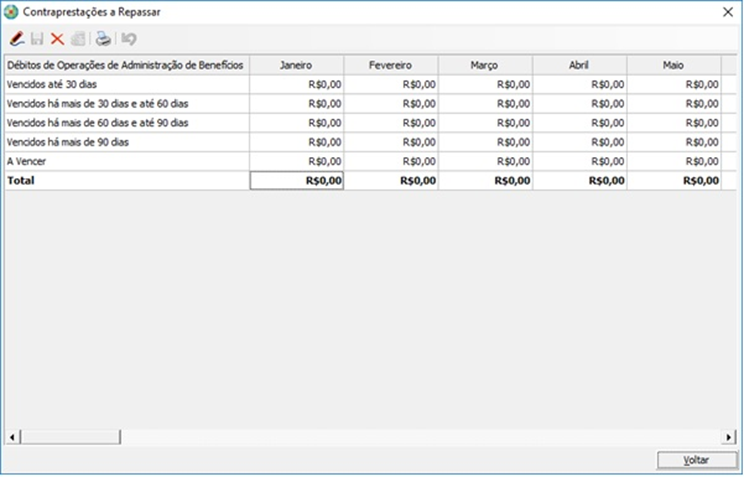
Task: Click the grayed copy documents icon
Action: (x=78, y=39)
